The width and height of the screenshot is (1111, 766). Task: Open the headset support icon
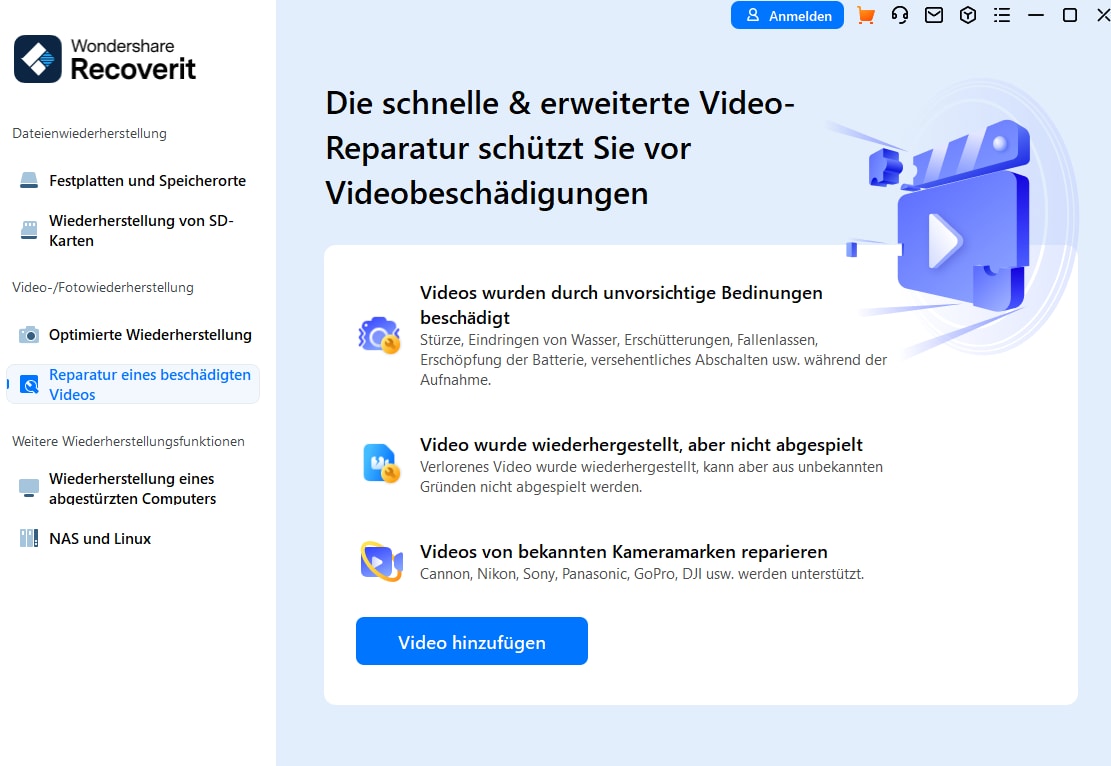[900, 15]
